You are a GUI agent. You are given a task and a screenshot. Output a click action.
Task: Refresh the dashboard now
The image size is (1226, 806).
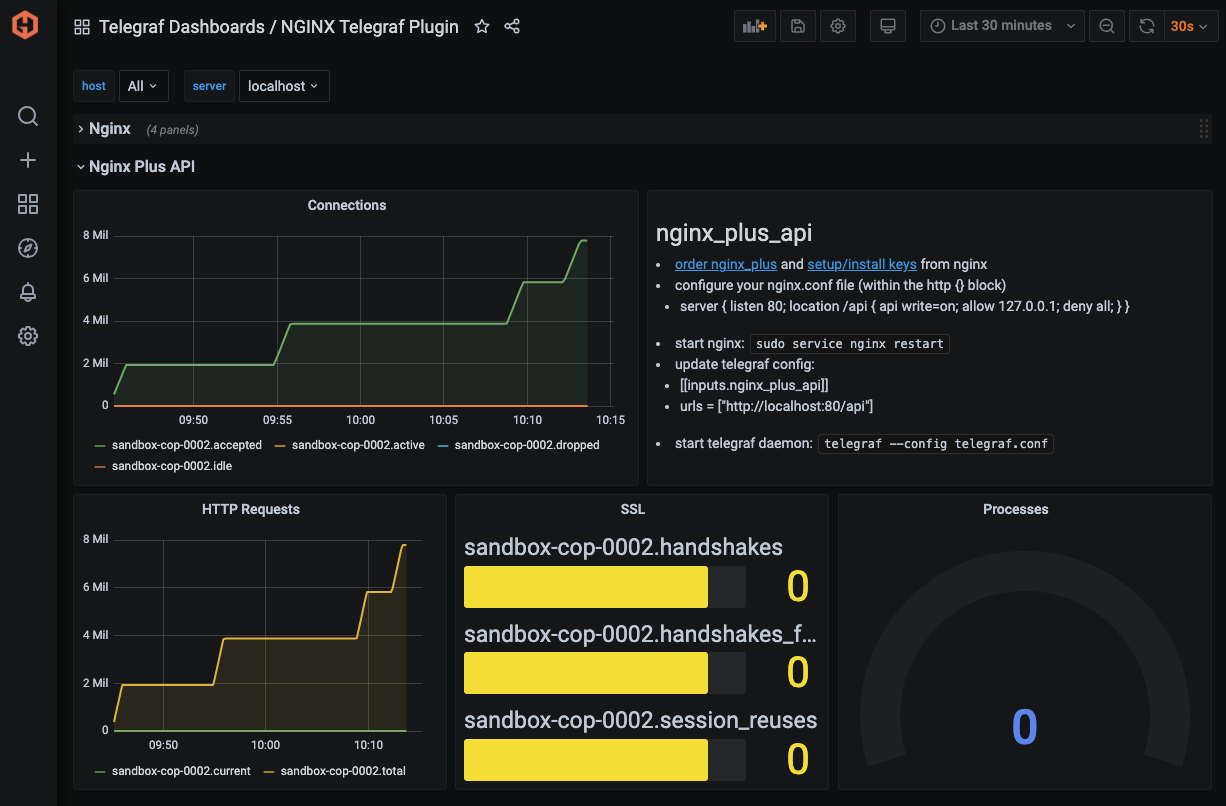coord(1147,26)
